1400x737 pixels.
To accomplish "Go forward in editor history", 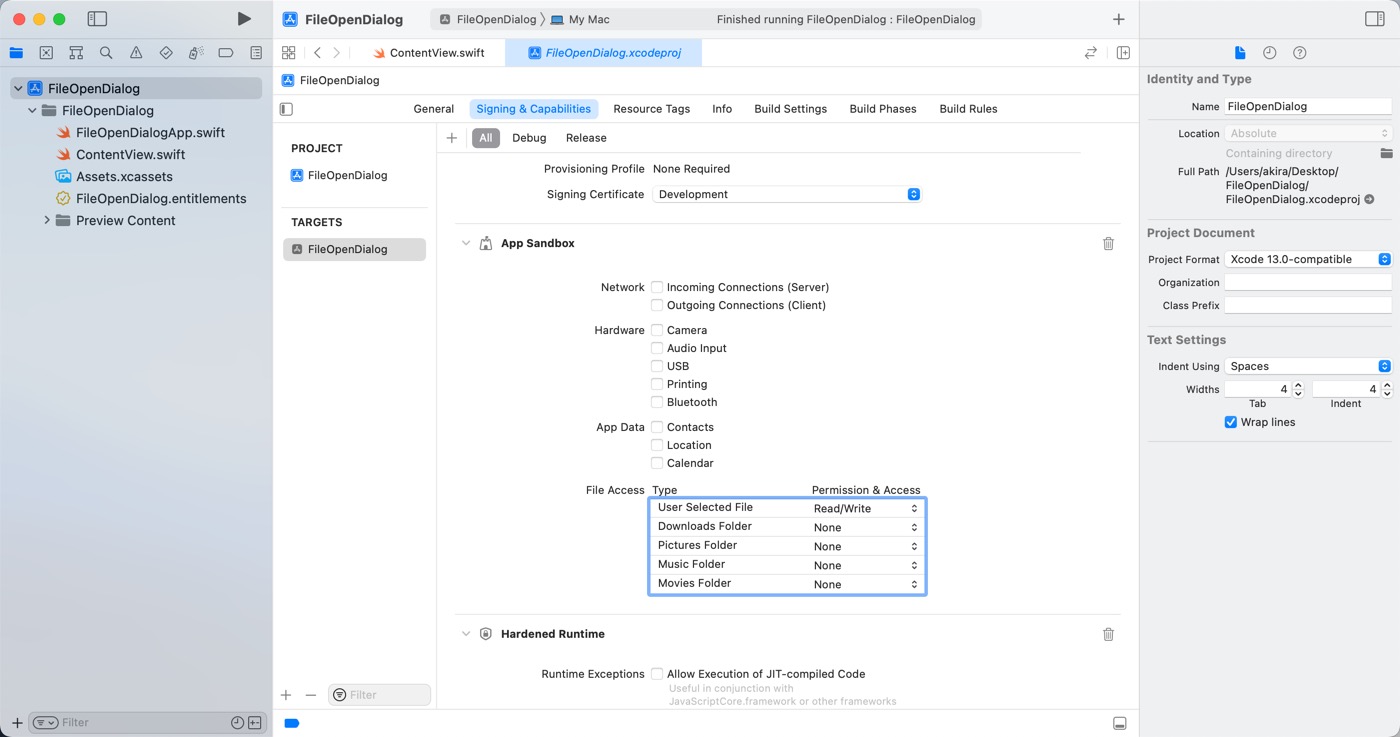I will (337, 53).
